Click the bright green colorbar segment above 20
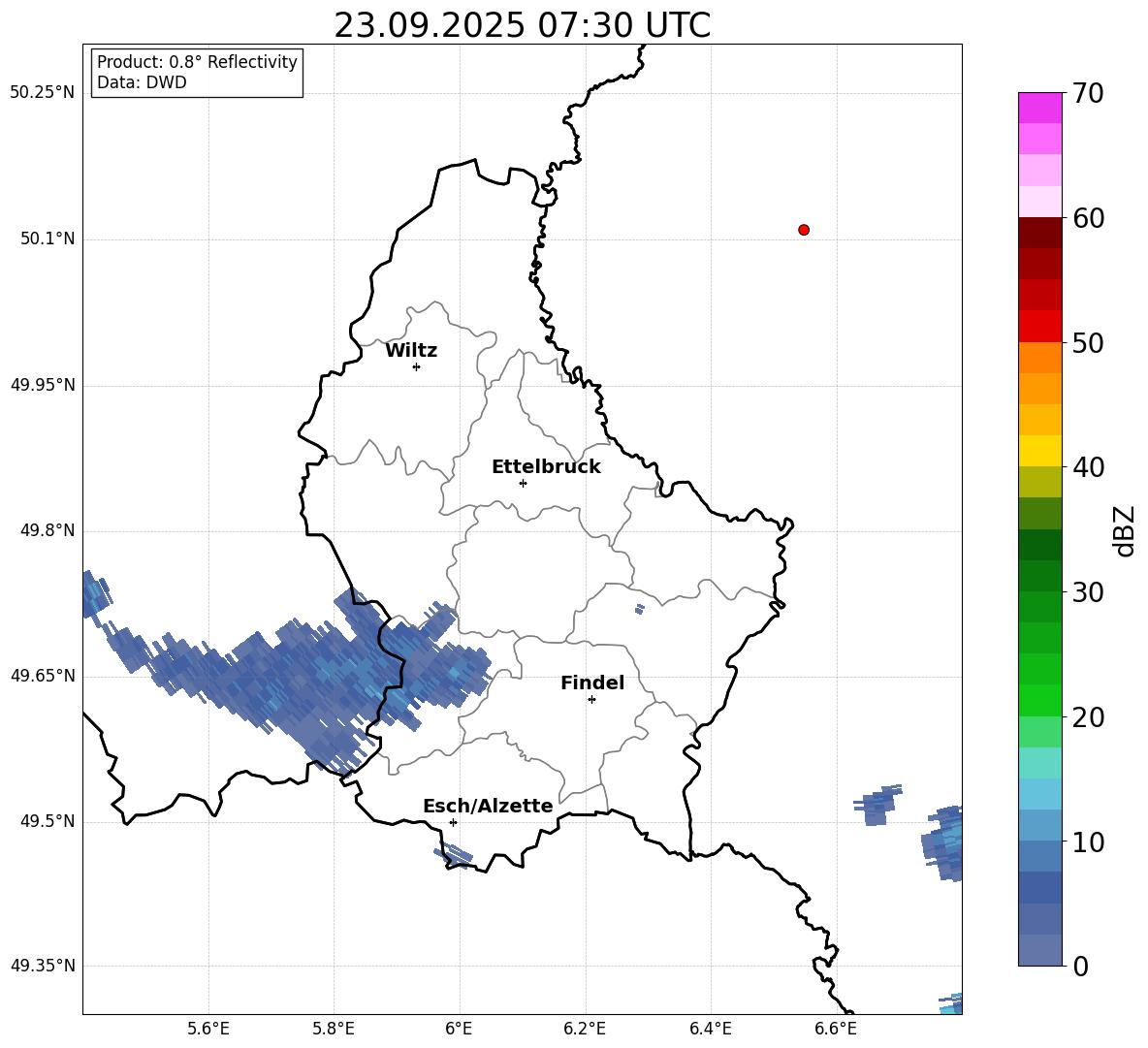The width and height of the screenshot is (1148, 1048). 1039,700
